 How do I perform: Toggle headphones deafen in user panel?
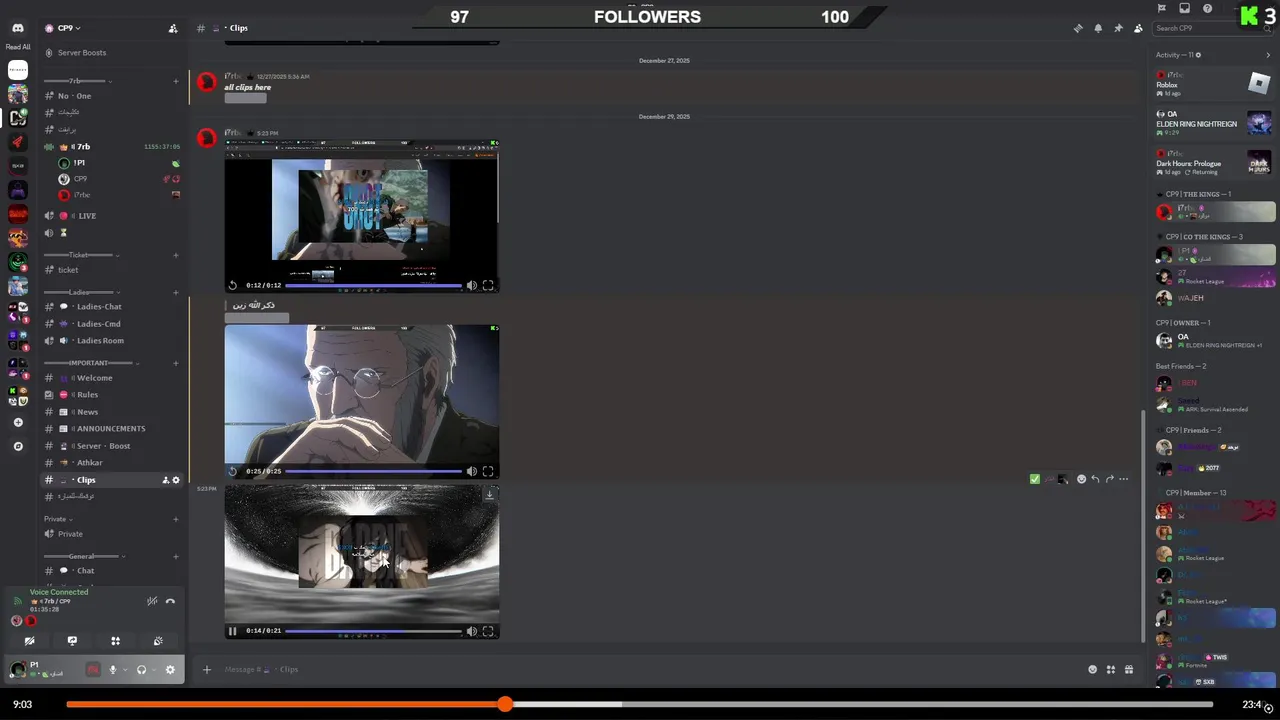click(142, 670)
